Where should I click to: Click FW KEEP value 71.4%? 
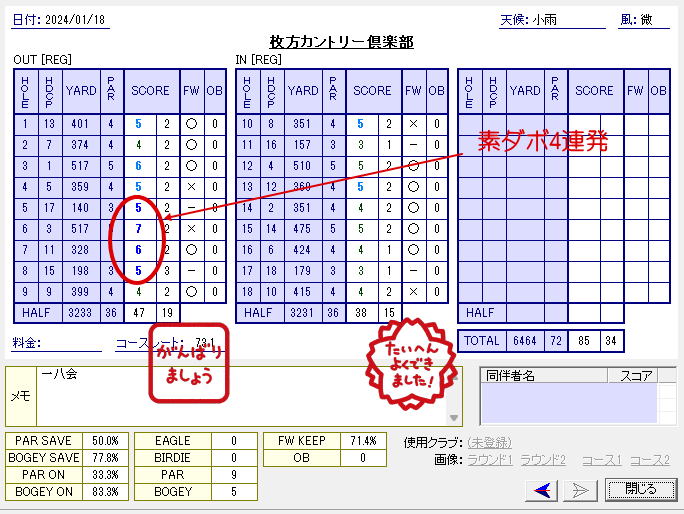tap(363, 441)
